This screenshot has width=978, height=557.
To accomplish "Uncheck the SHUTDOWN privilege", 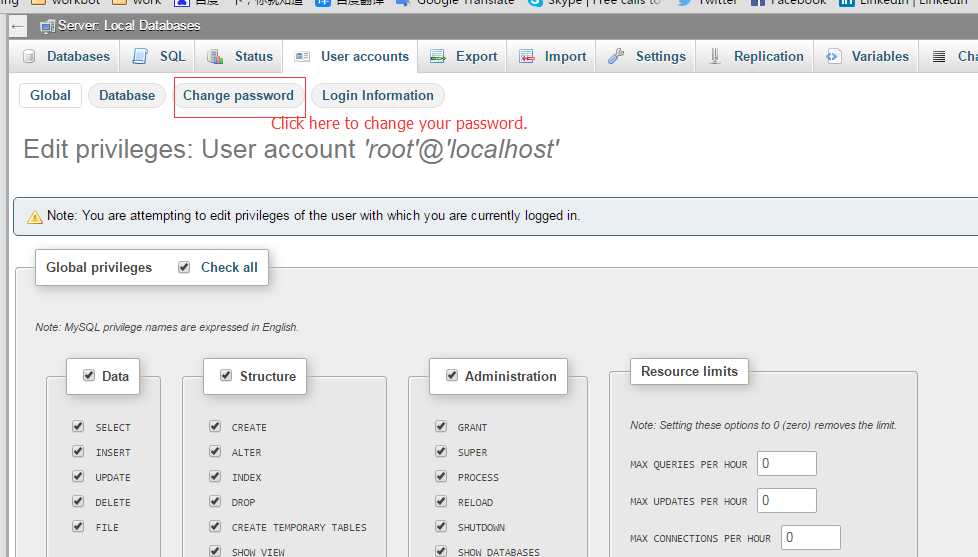I will (x=441, y=526).
